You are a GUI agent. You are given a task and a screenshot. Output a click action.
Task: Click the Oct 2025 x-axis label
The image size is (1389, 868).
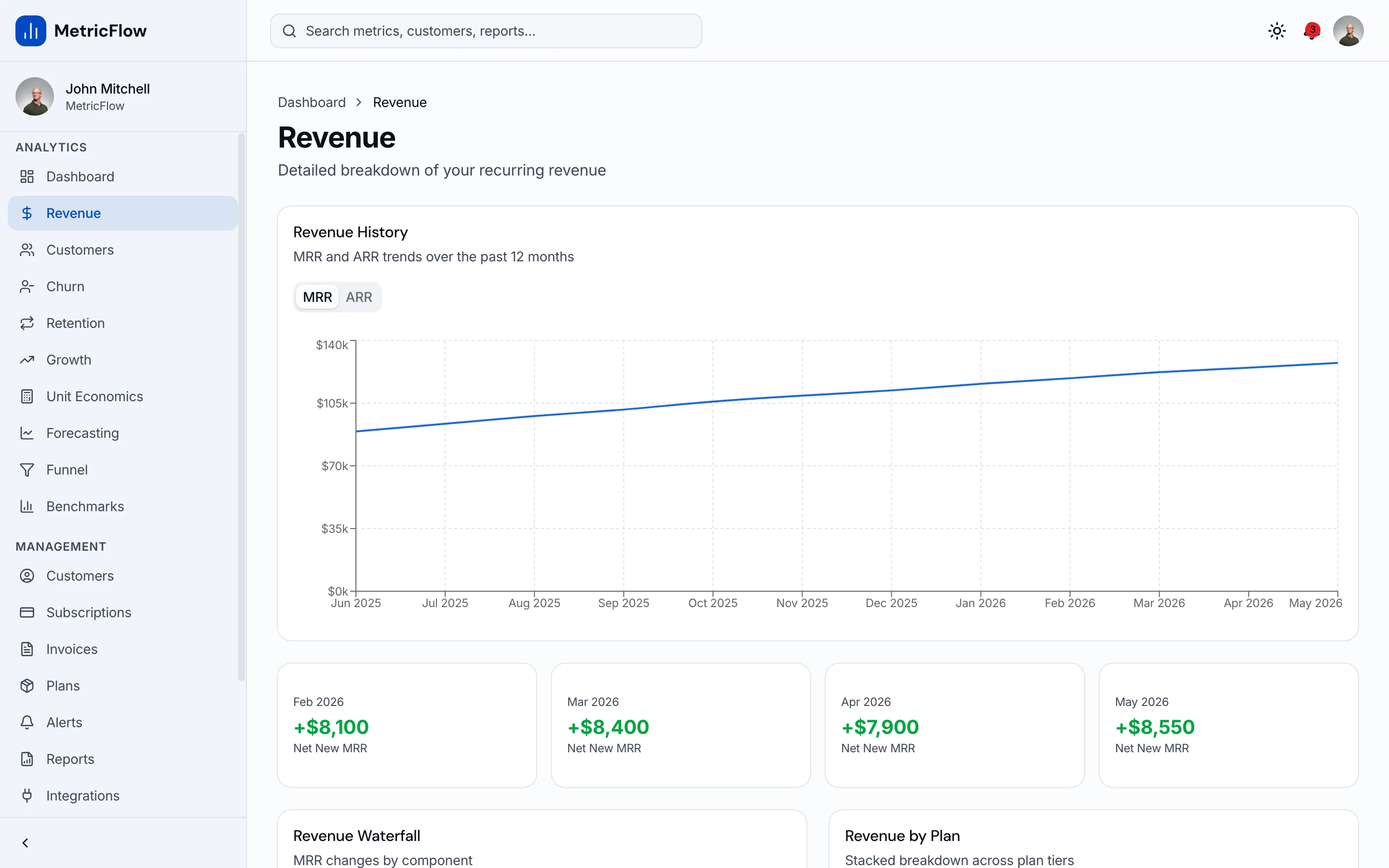point(712,603)
